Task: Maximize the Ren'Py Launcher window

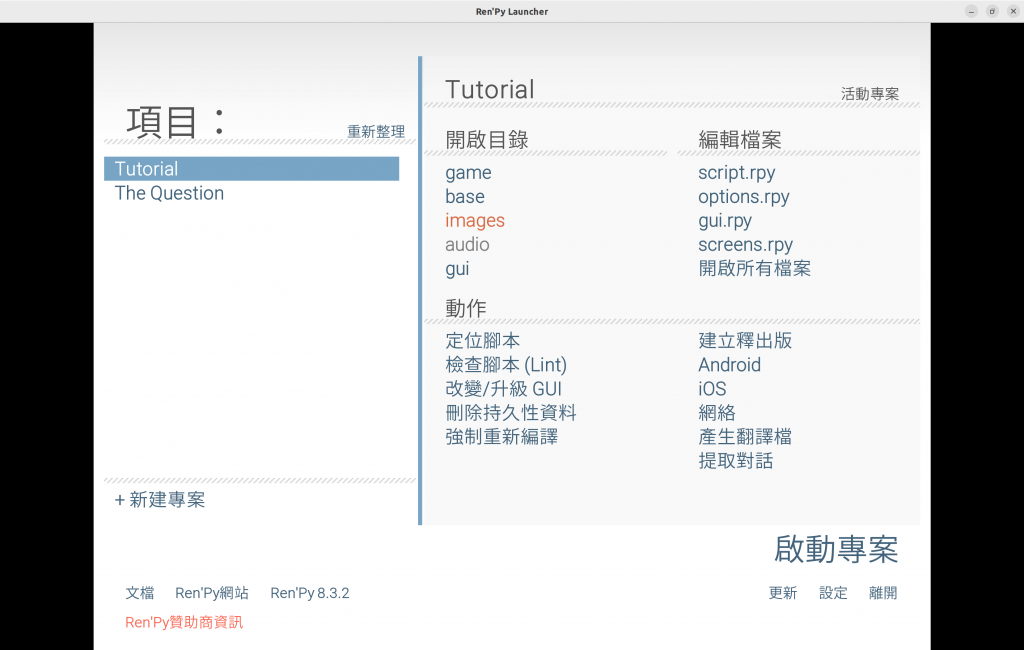Action: (992, 11)
